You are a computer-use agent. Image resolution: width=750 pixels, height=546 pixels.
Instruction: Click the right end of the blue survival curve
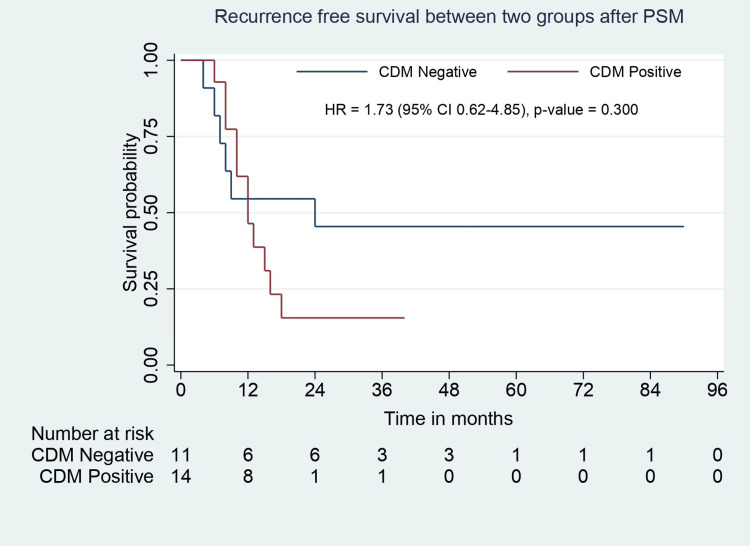click(x=683, y=226)
